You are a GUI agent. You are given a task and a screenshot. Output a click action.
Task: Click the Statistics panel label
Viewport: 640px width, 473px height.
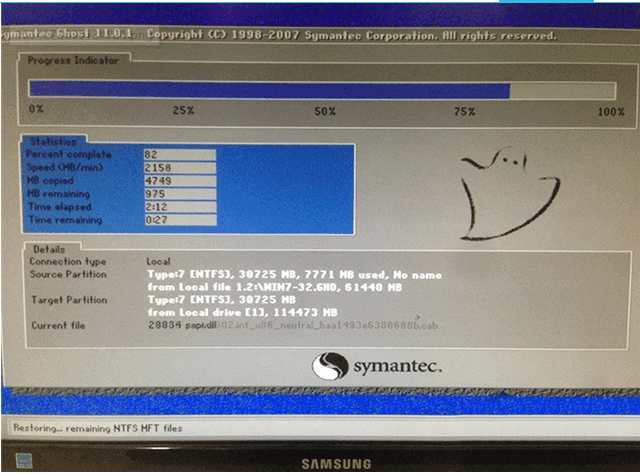[53, 142]
